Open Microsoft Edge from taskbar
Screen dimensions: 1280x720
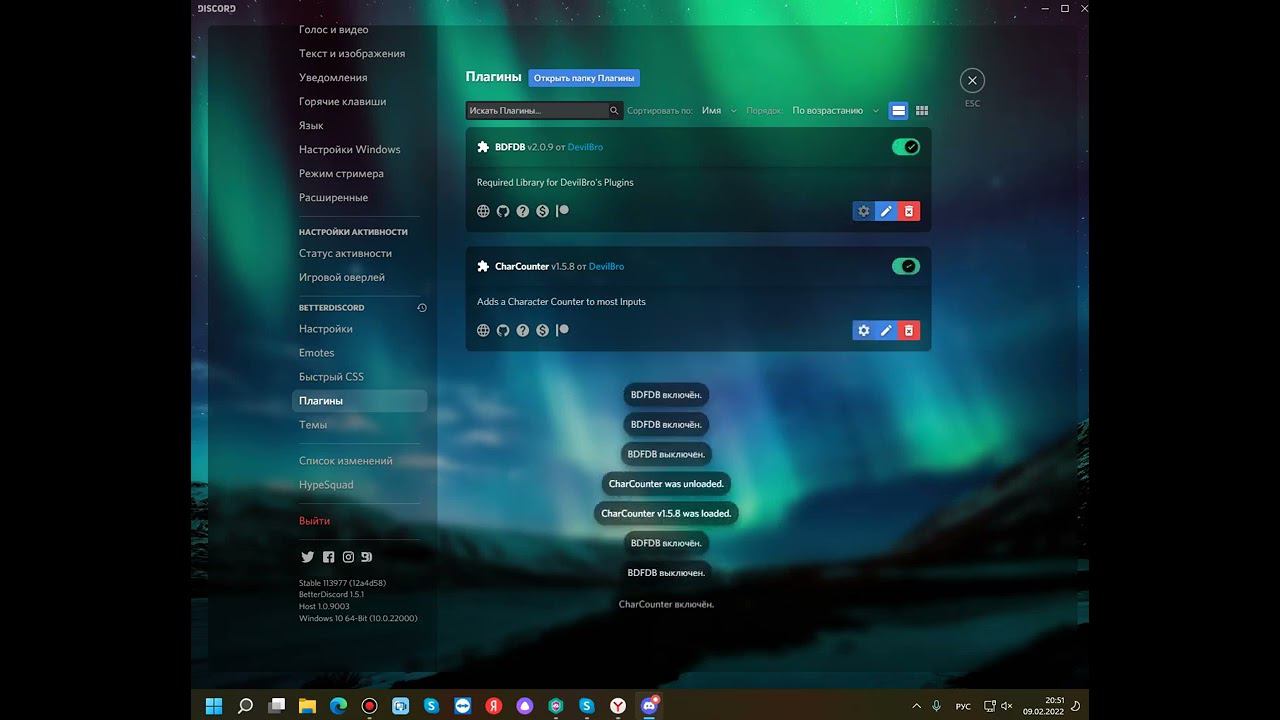point(339,706)
